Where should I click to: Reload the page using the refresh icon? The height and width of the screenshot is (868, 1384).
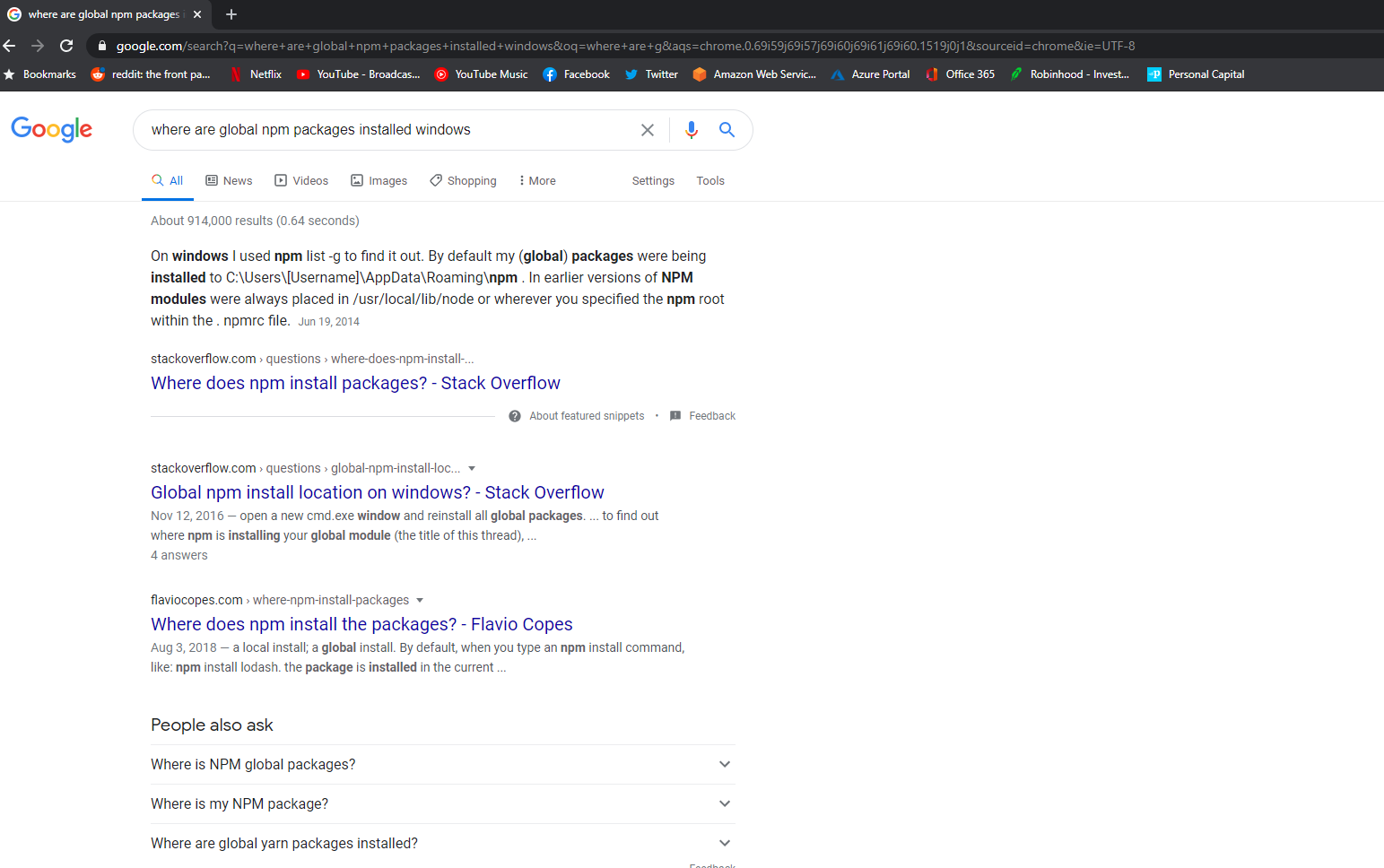[65, 45]
